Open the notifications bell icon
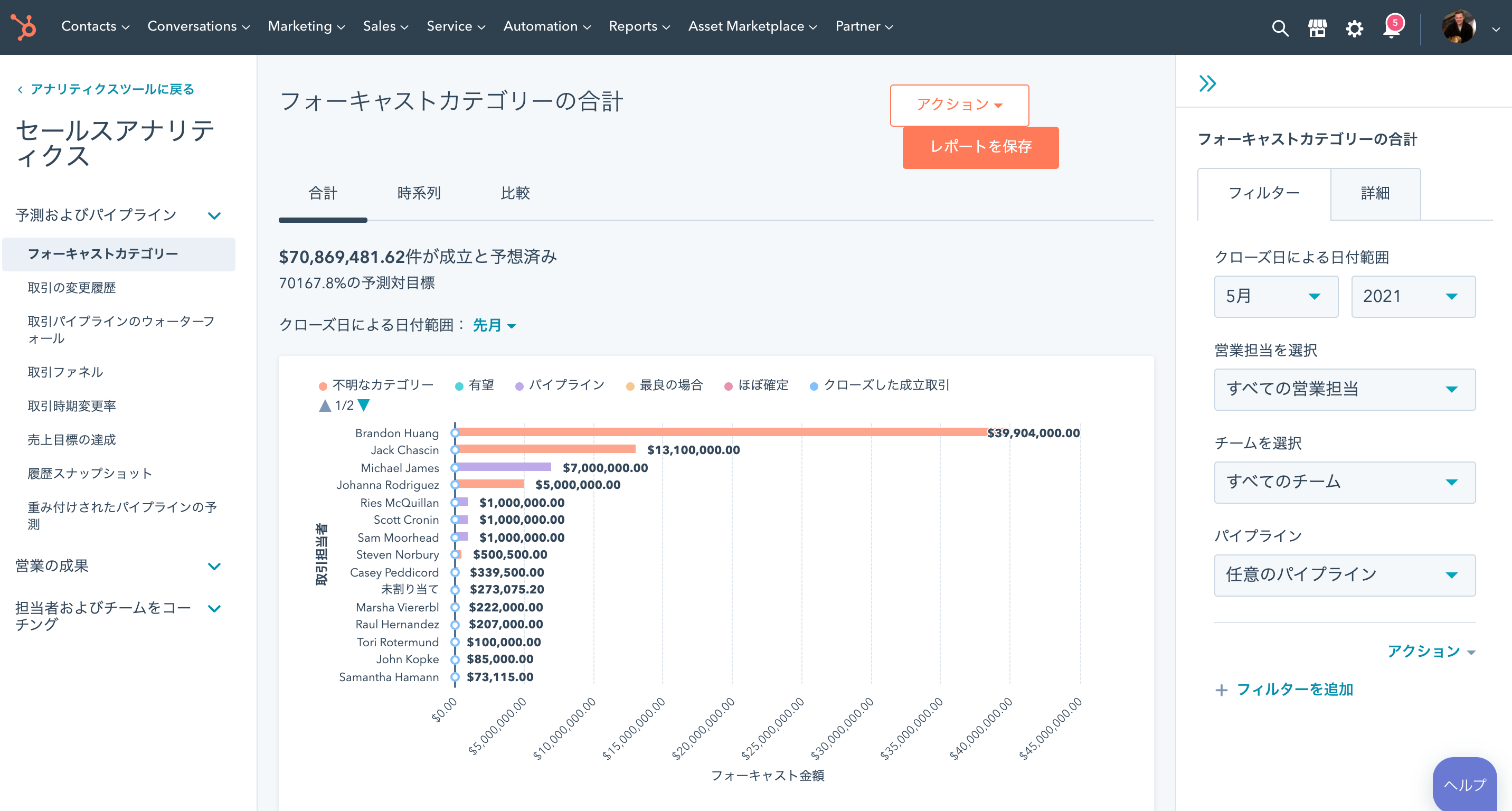This screenshot has height=811, width=1512. point(1392,27)
